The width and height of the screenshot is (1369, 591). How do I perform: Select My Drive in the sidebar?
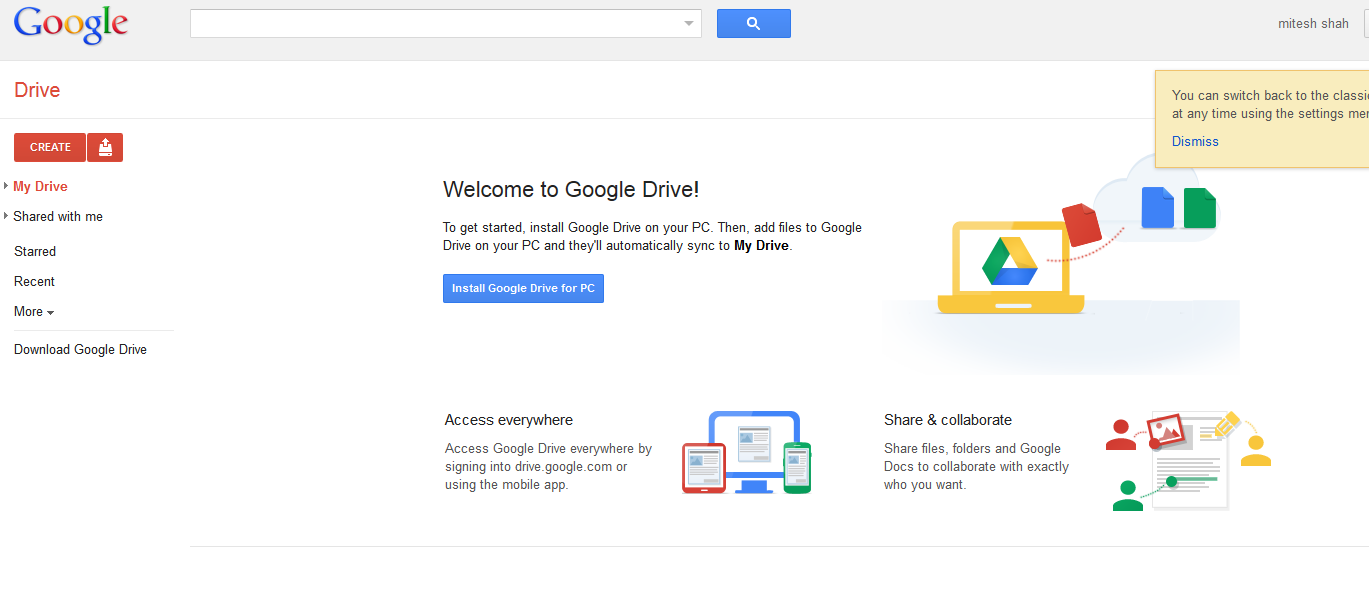[x=40, y=186]
